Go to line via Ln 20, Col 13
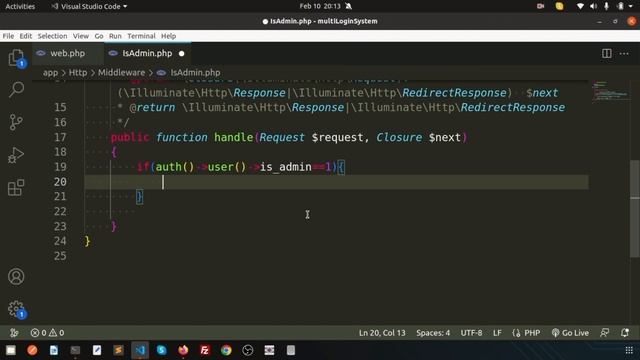 (x=382, y=333)
